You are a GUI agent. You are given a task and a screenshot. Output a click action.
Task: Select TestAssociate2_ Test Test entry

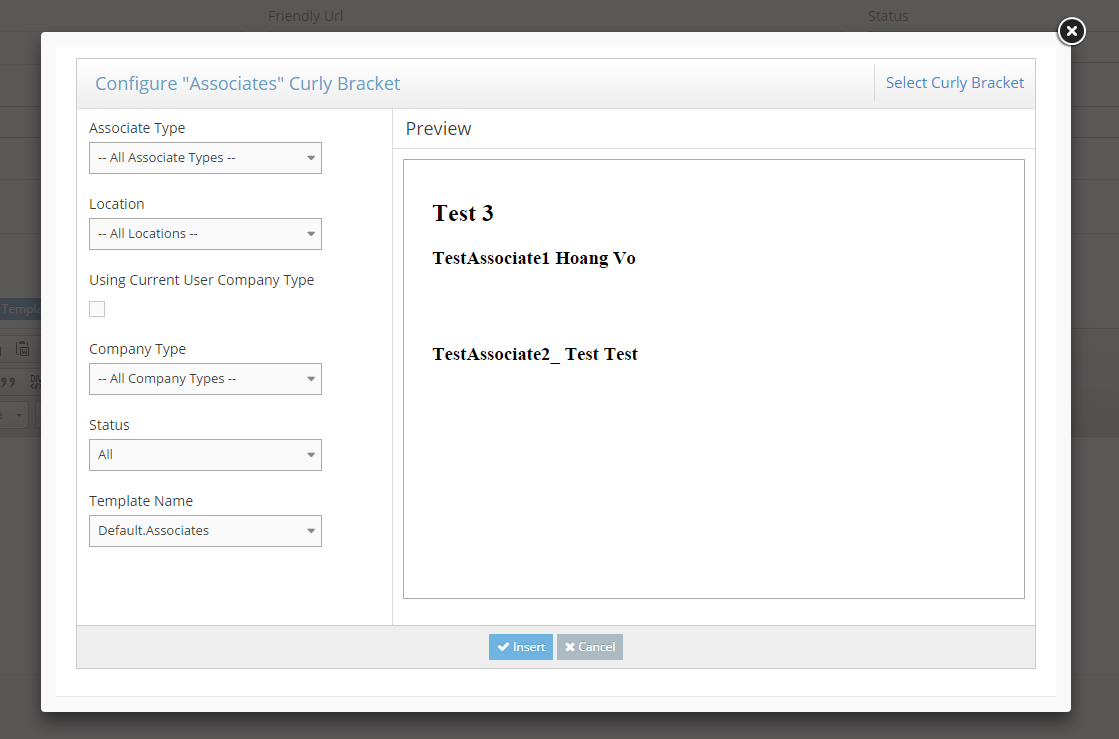[x=535, y=354]
